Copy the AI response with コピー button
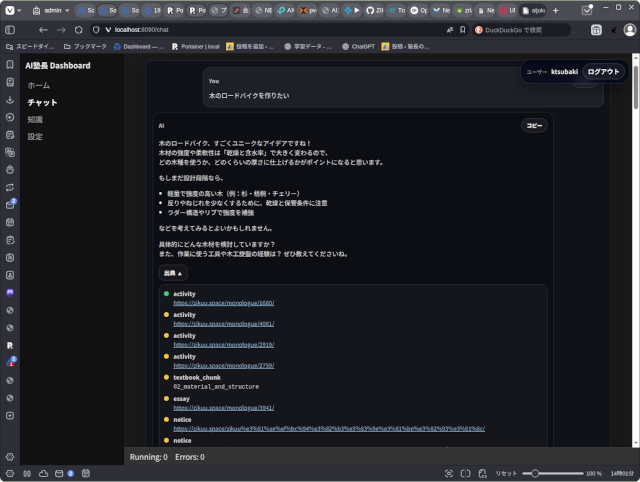 [x=534, y=126]
